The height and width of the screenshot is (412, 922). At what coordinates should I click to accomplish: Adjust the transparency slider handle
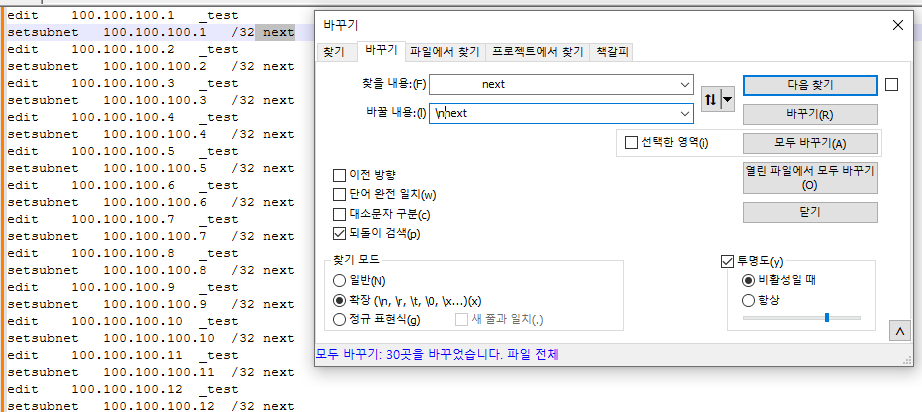coord(827,318)
